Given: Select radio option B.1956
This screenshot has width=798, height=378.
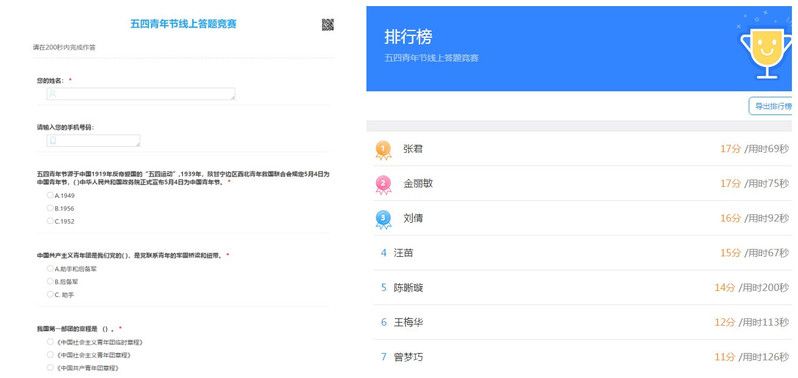Looking at the screenshot, I should coord(50,208).
